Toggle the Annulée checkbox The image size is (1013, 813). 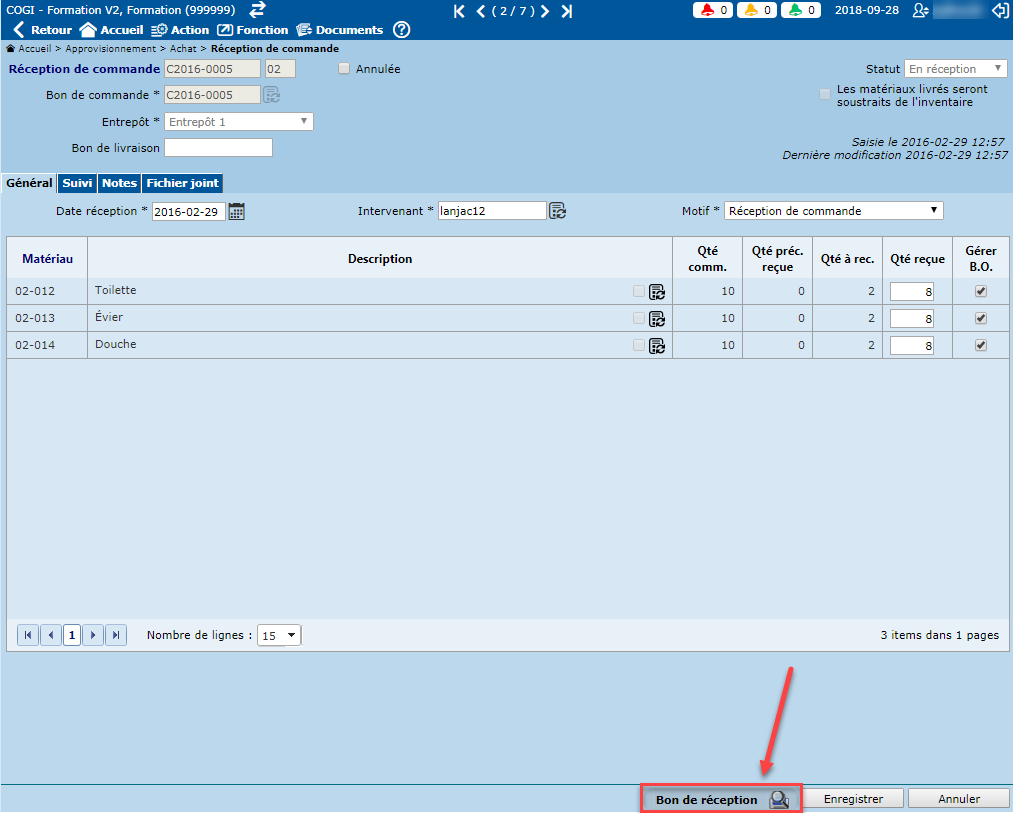[x=344, y=69]
